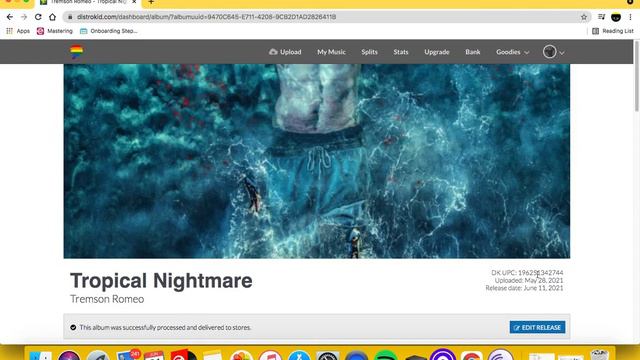The image size is (640, 360).
Task: Open the Mastering bookmark
Action: [x=55, y=31]
